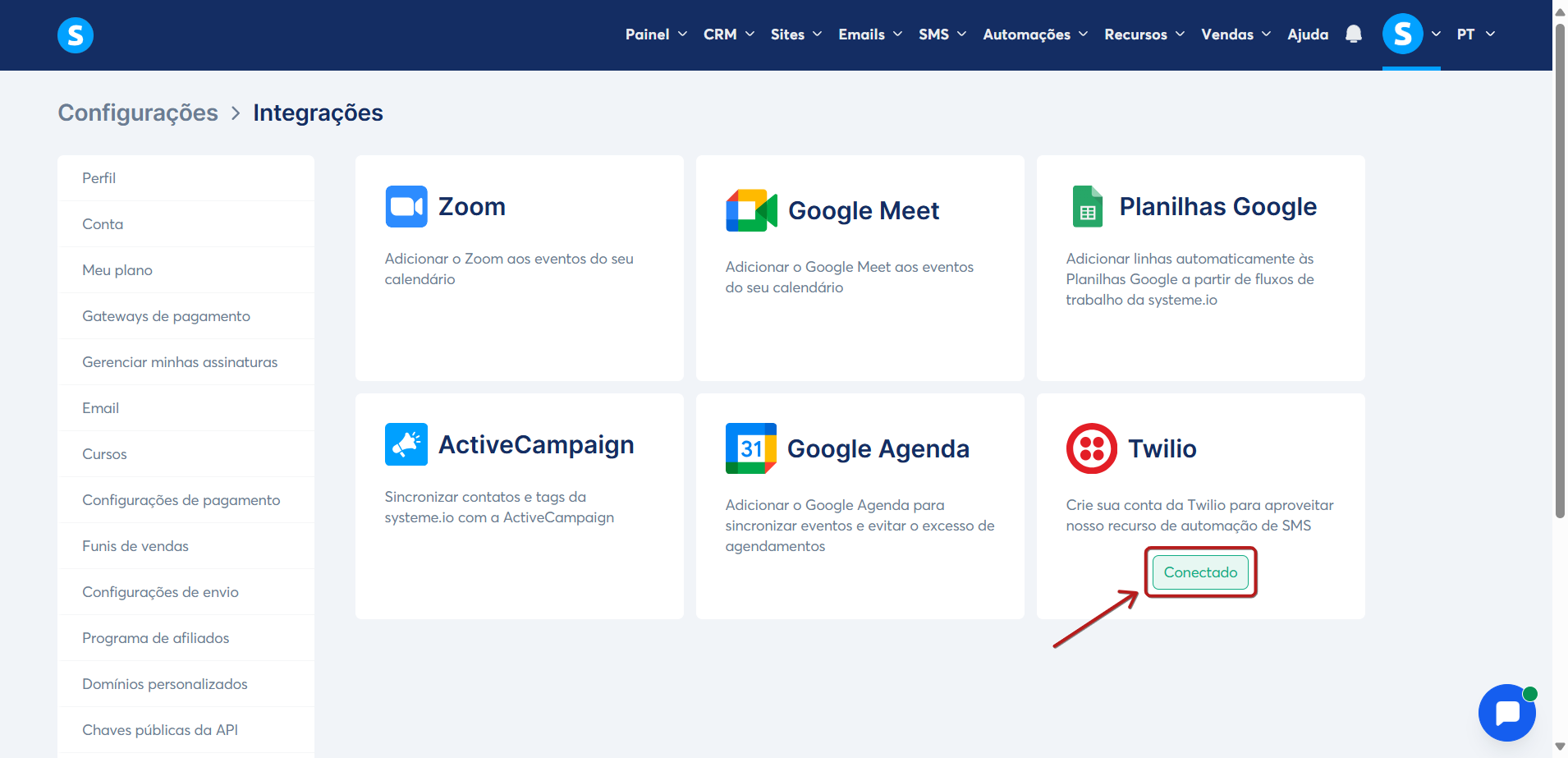Open Programa de afiliados
Screen dimensions: 1568x758
(x=186, y=638)
